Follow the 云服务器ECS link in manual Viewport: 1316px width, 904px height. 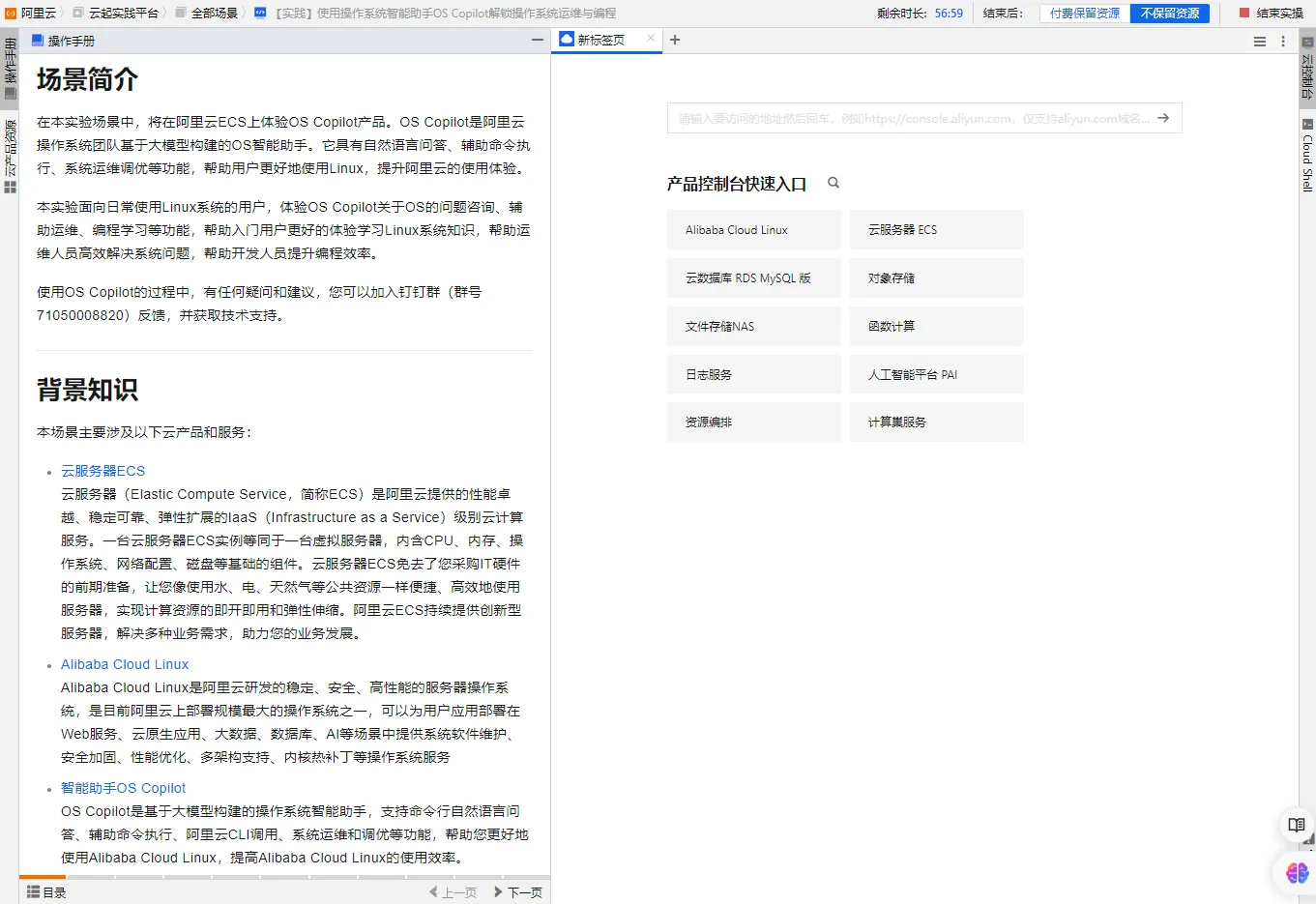point(102,471)
